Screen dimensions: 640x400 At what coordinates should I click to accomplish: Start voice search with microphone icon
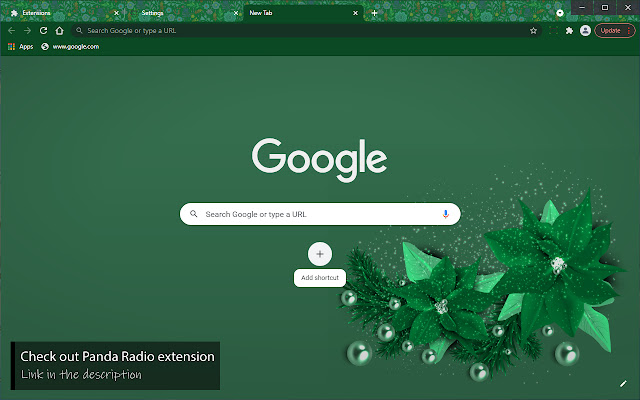(x=445, y=214)
